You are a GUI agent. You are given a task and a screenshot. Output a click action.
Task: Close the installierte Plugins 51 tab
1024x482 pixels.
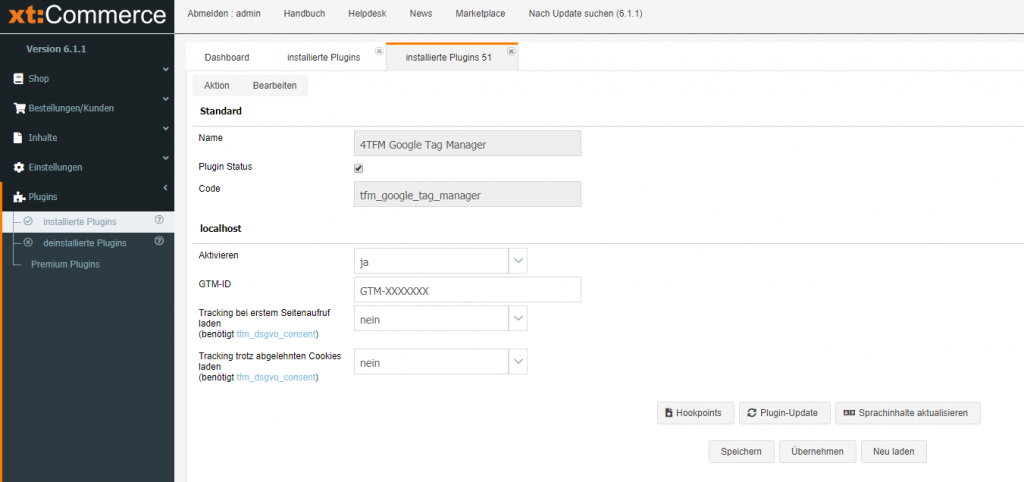click(x=510, y=51)
